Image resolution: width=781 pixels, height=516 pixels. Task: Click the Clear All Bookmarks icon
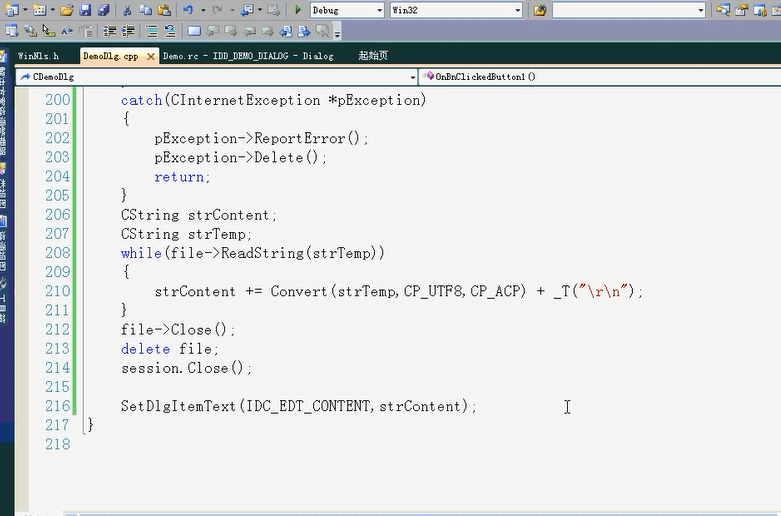click(x=322, y=31)
